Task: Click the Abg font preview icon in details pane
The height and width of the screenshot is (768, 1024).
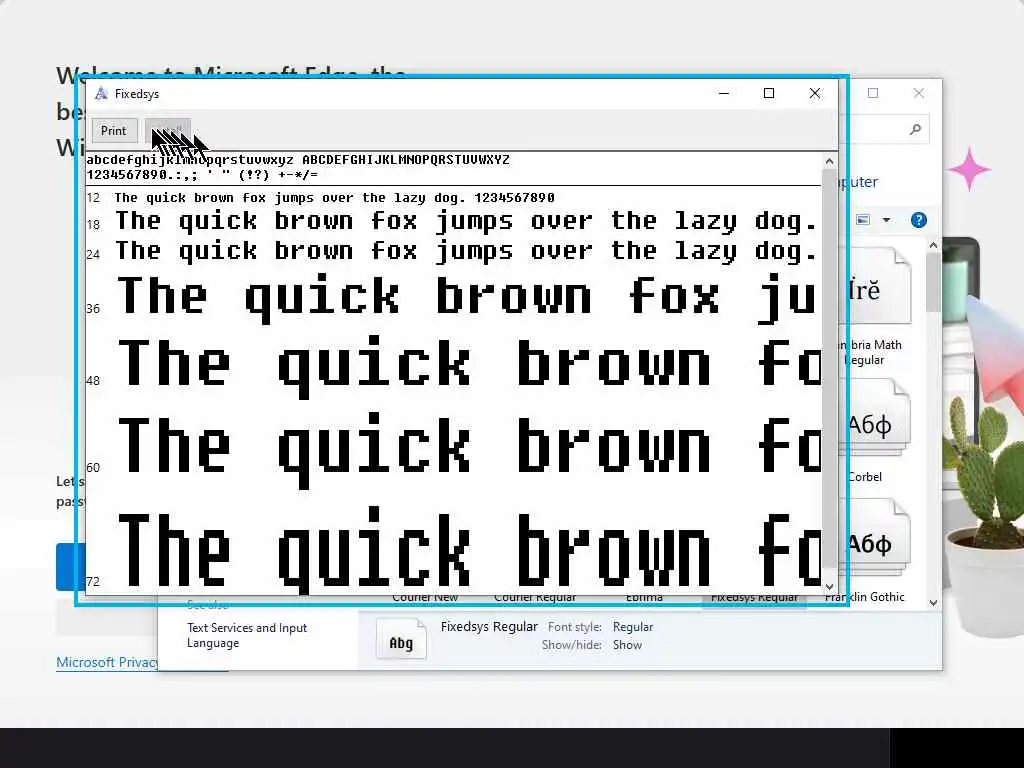Action: [401, 641]
